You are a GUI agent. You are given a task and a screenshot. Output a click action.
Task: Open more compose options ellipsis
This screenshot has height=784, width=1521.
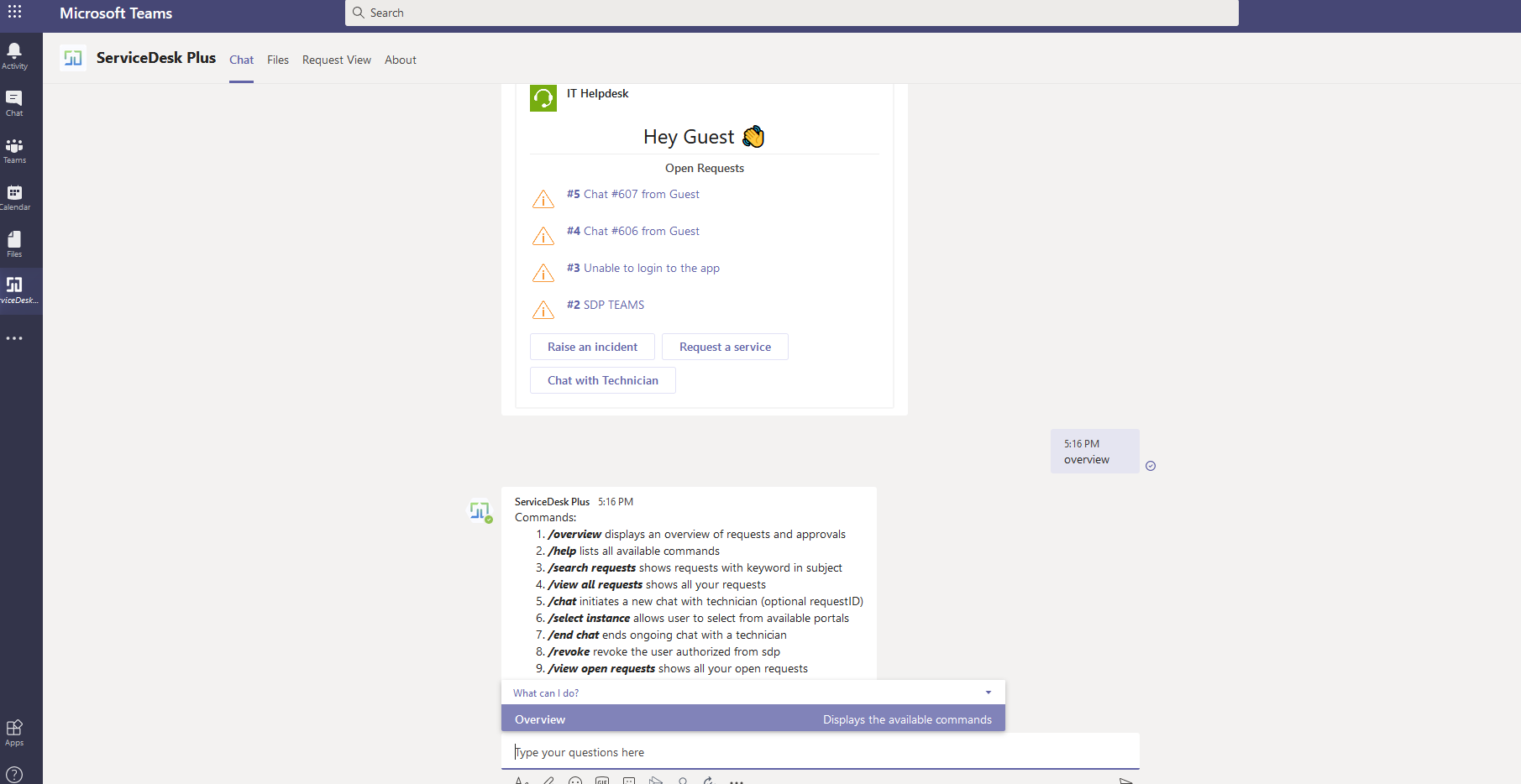[x=737, y=781]
